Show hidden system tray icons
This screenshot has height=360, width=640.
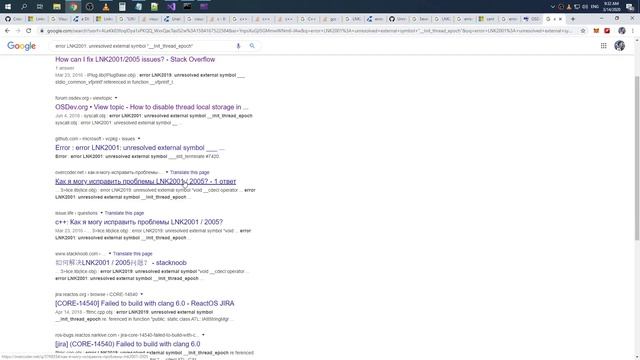[x=553, y=7]
